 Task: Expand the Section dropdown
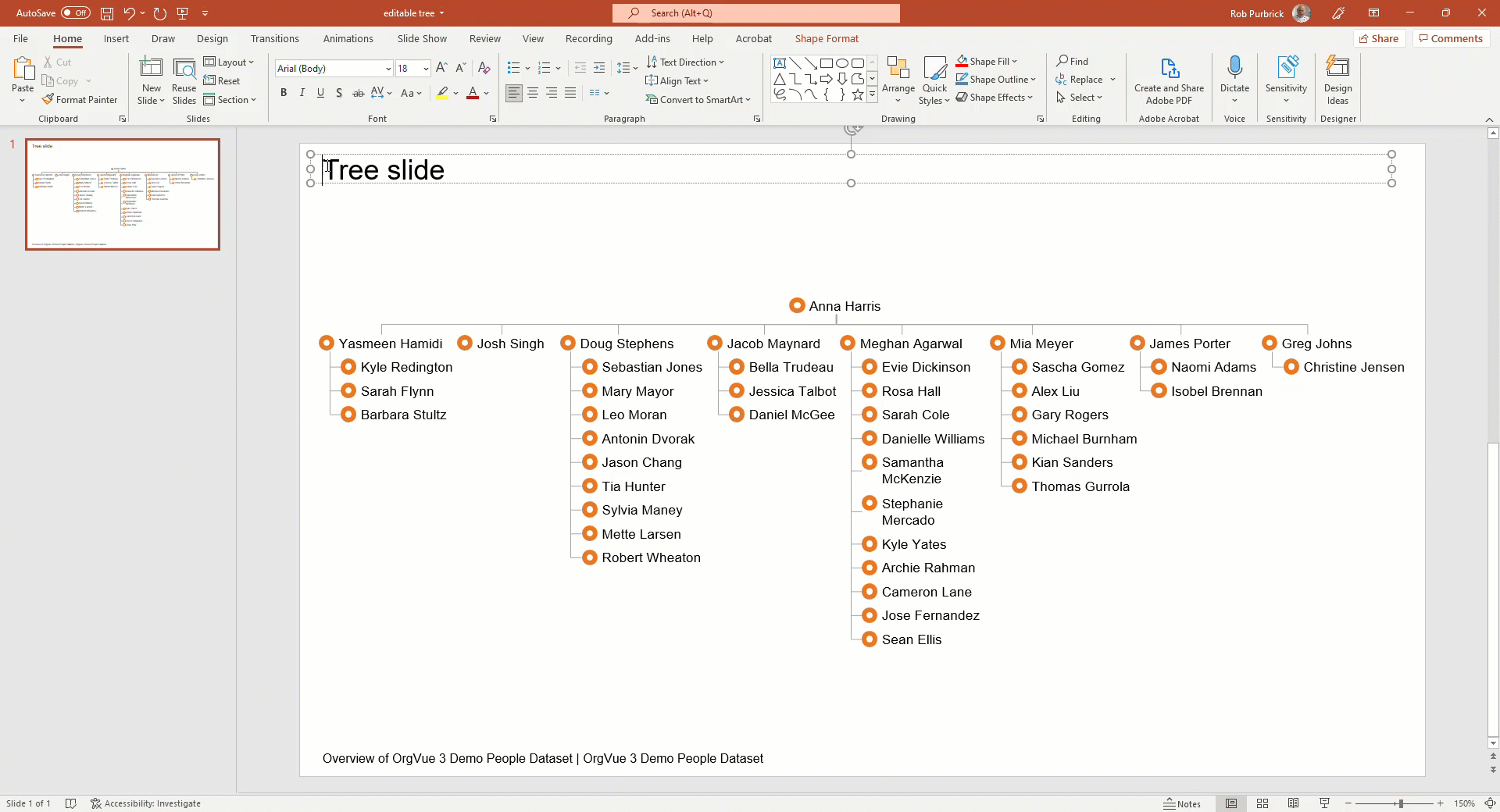pyautogui.click(x=230, y=100)
